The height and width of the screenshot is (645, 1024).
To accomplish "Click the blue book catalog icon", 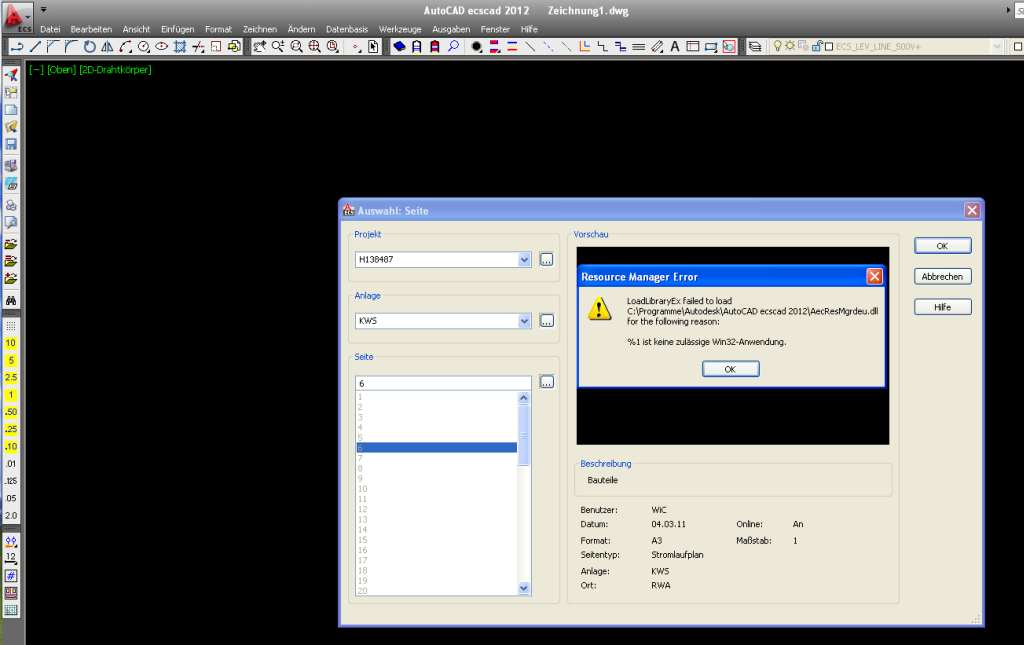I will (x=399, y=46).
